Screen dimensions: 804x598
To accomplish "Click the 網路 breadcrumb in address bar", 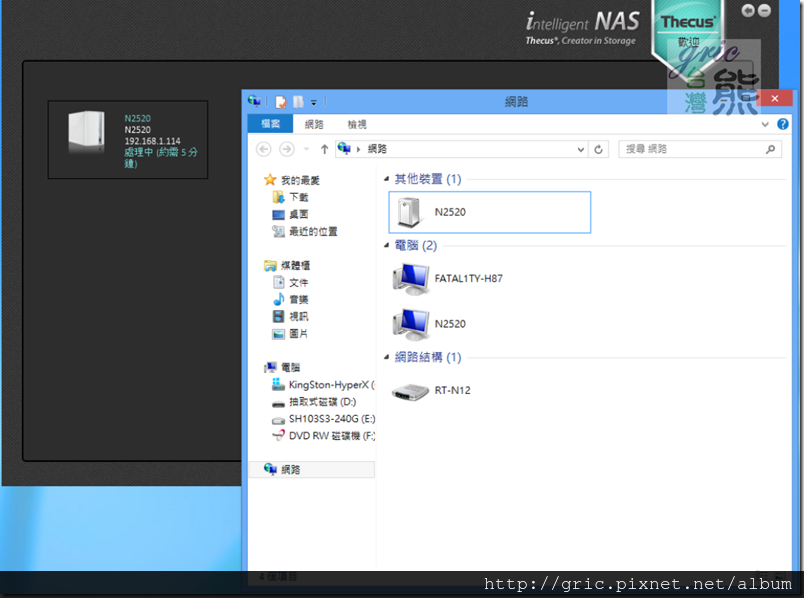I will pyautogui.click(x=377, y=149).
